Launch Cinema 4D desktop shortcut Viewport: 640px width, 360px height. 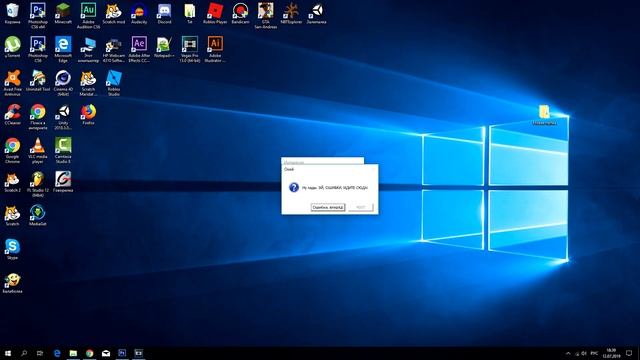click(63, 83)
